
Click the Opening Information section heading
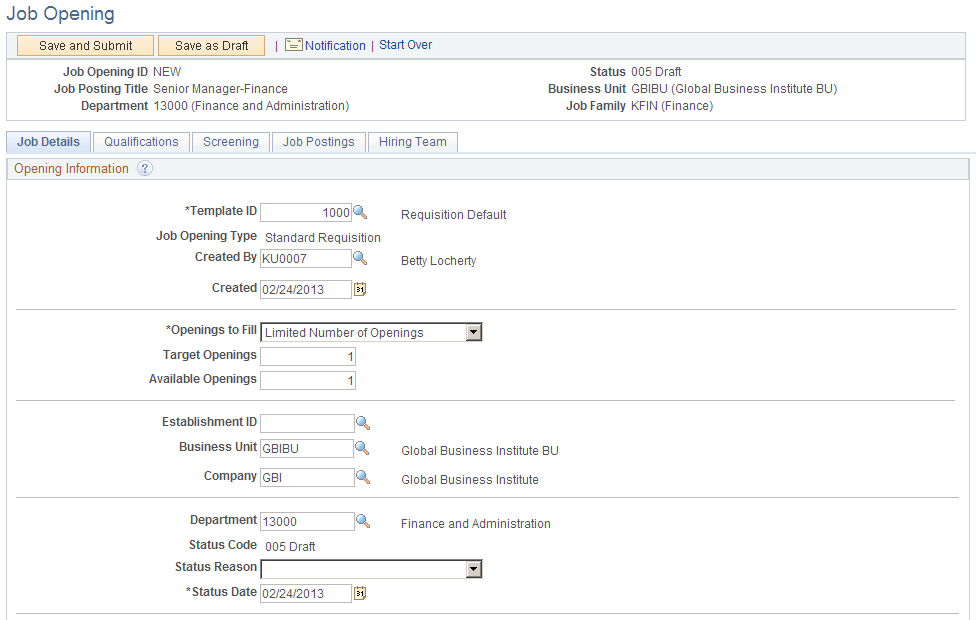pyautogui.click(x=71, y=169)
